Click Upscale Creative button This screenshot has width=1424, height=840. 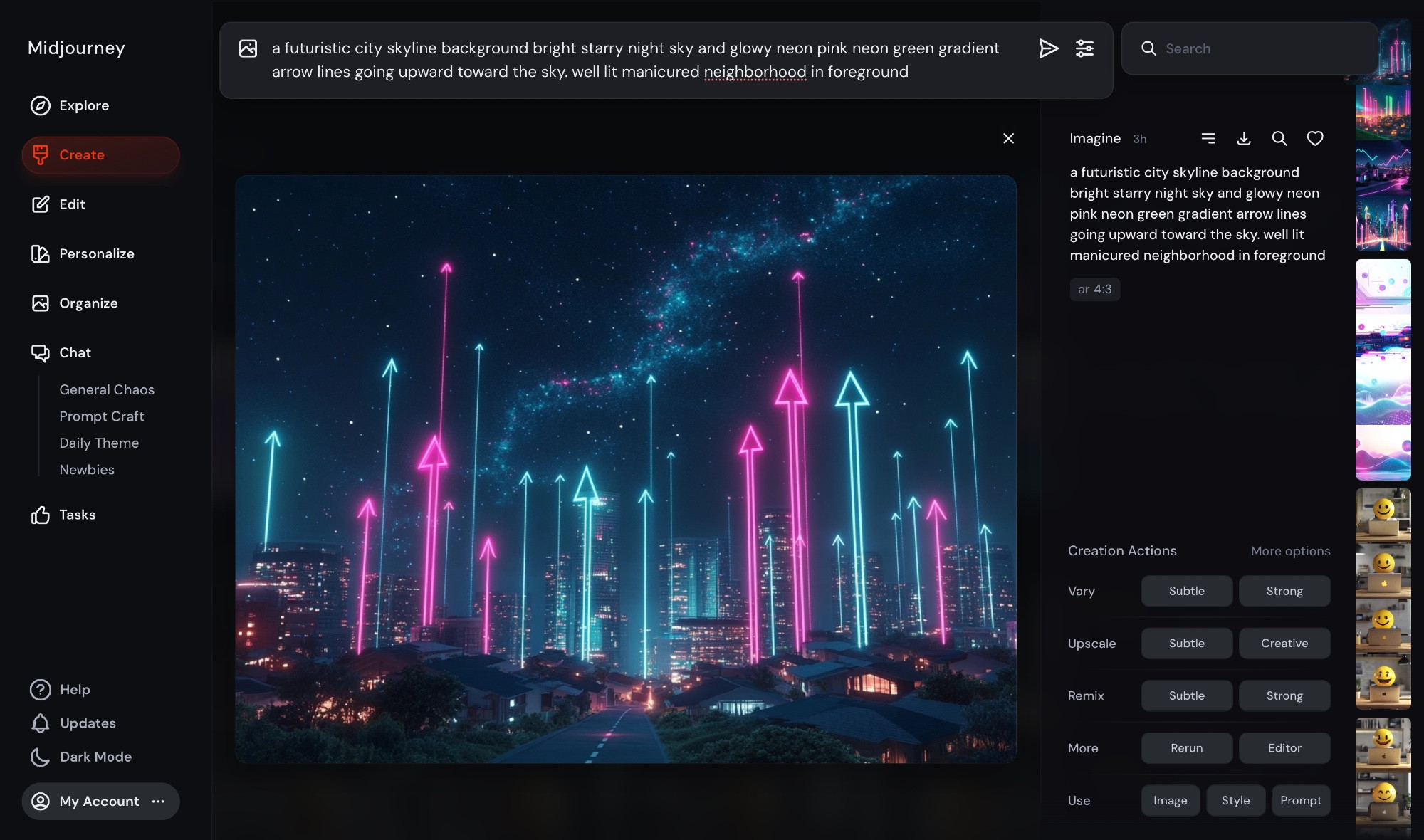tap(1284, 643)
